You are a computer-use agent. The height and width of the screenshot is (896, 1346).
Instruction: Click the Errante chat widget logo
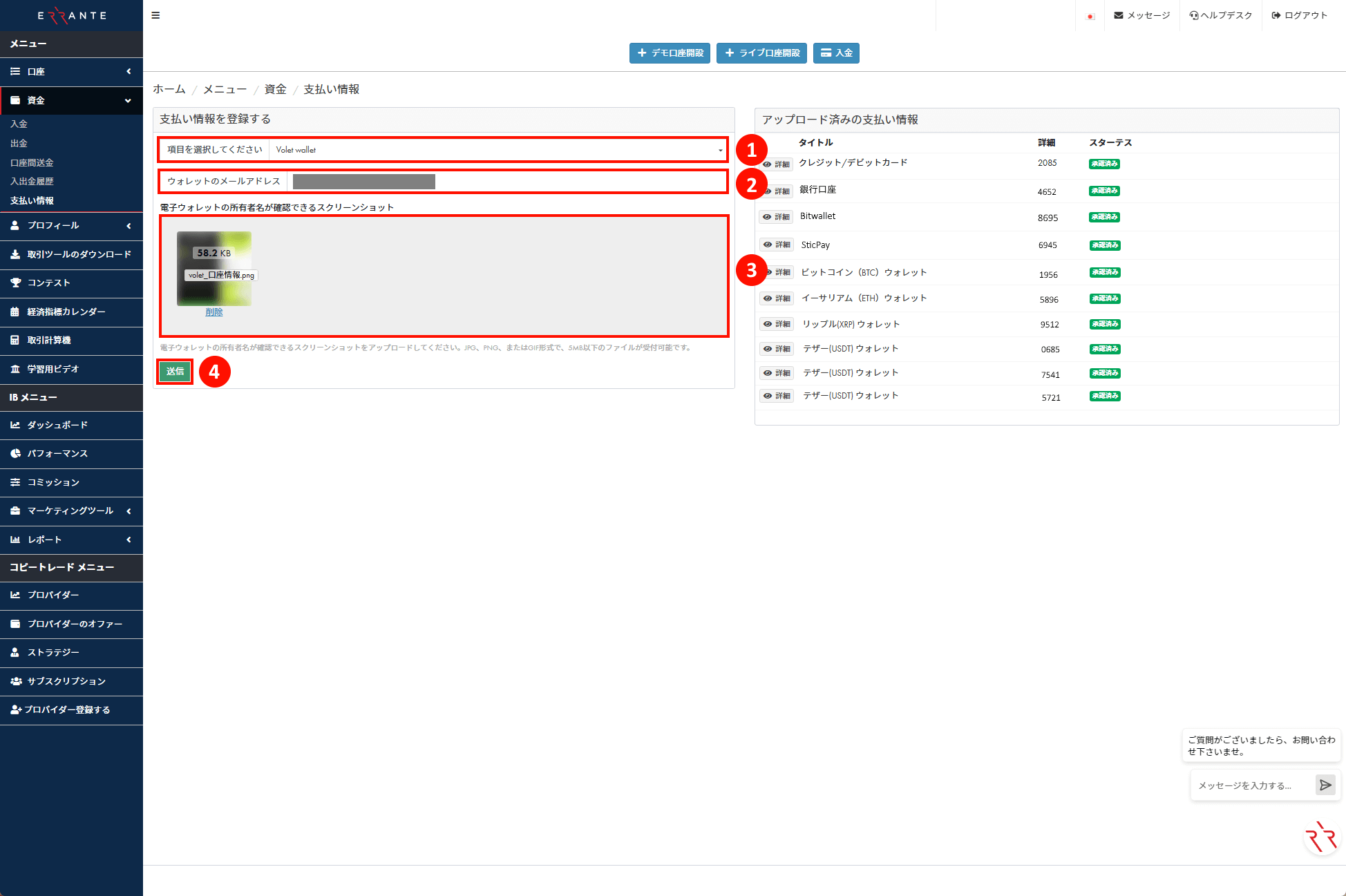[1320, 837]
